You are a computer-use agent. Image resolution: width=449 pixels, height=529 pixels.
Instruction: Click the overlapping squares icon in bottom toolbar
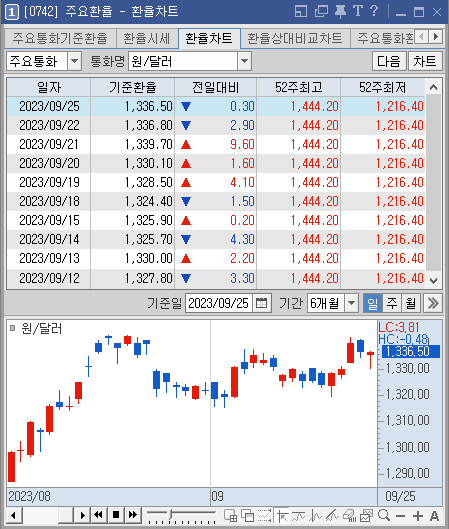click(x=248, y=516)
